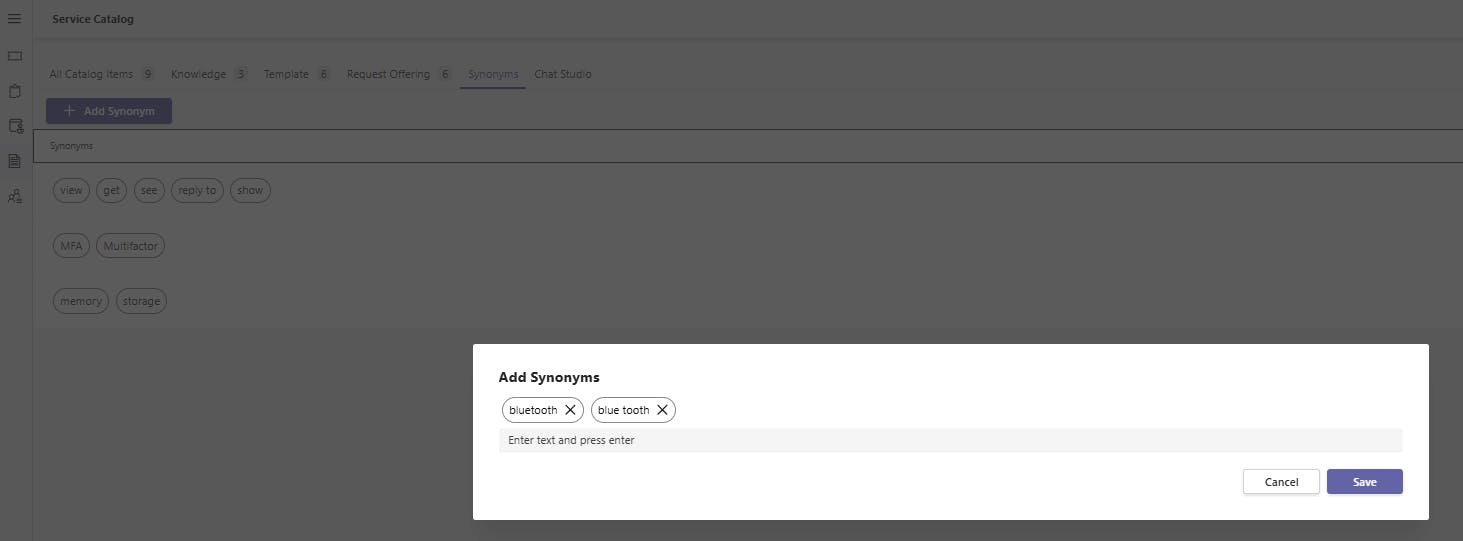Cancel the Add Synonyms dialog
1463x541 pixels.
coord(1281,482)
